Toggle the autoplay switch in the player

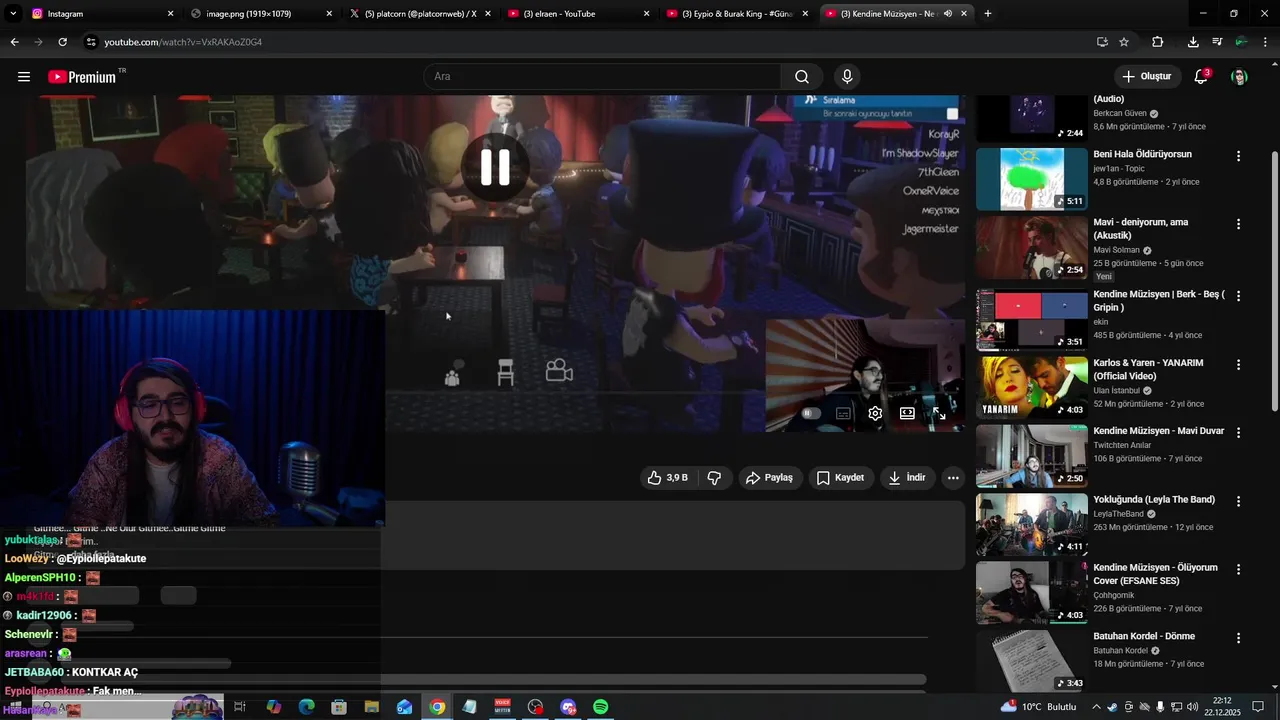tap(811, 413)
